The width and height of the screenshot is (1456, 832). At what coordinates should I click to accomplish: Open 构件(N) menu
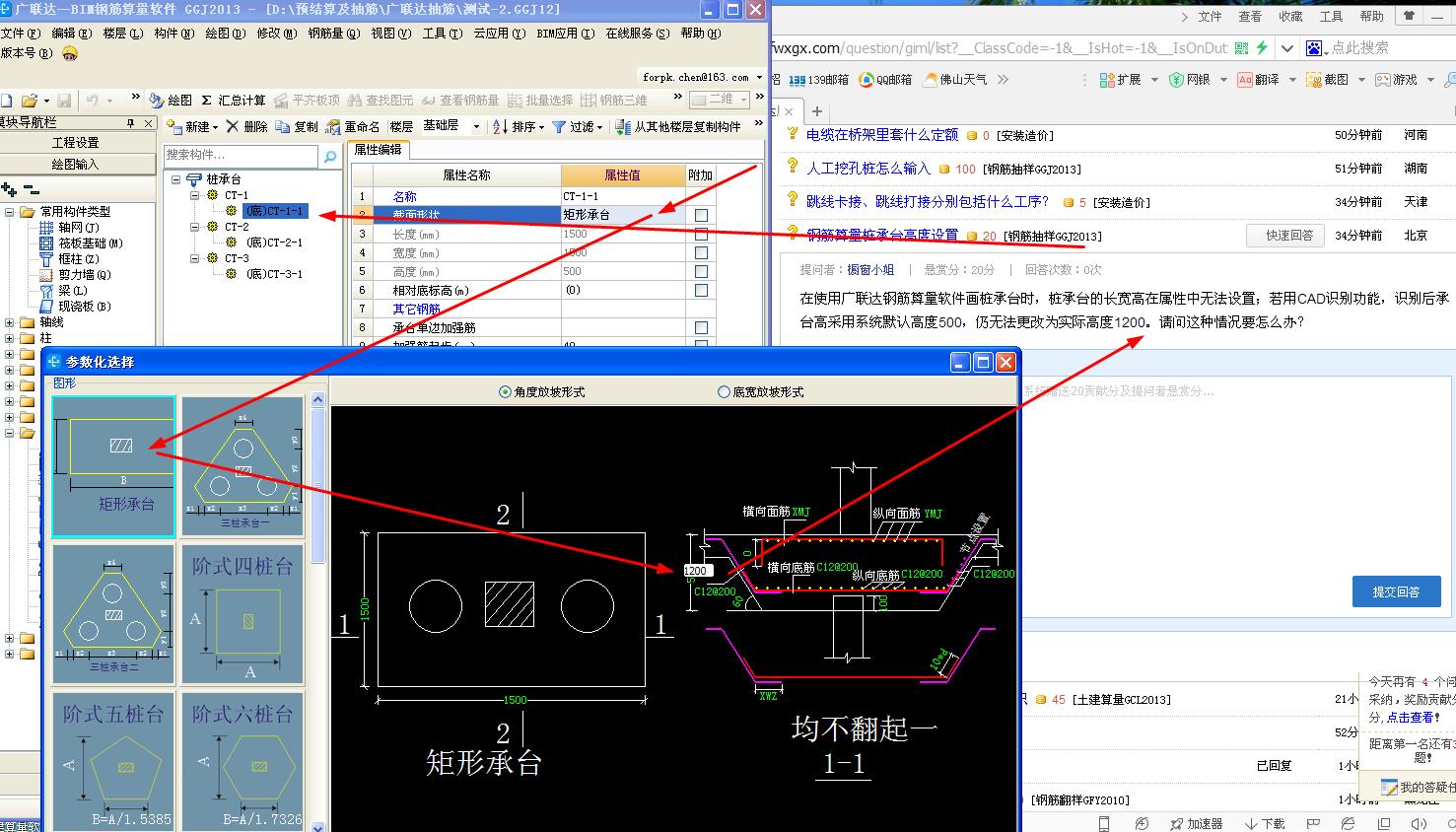pyautogui.click(x=174, y=33)
